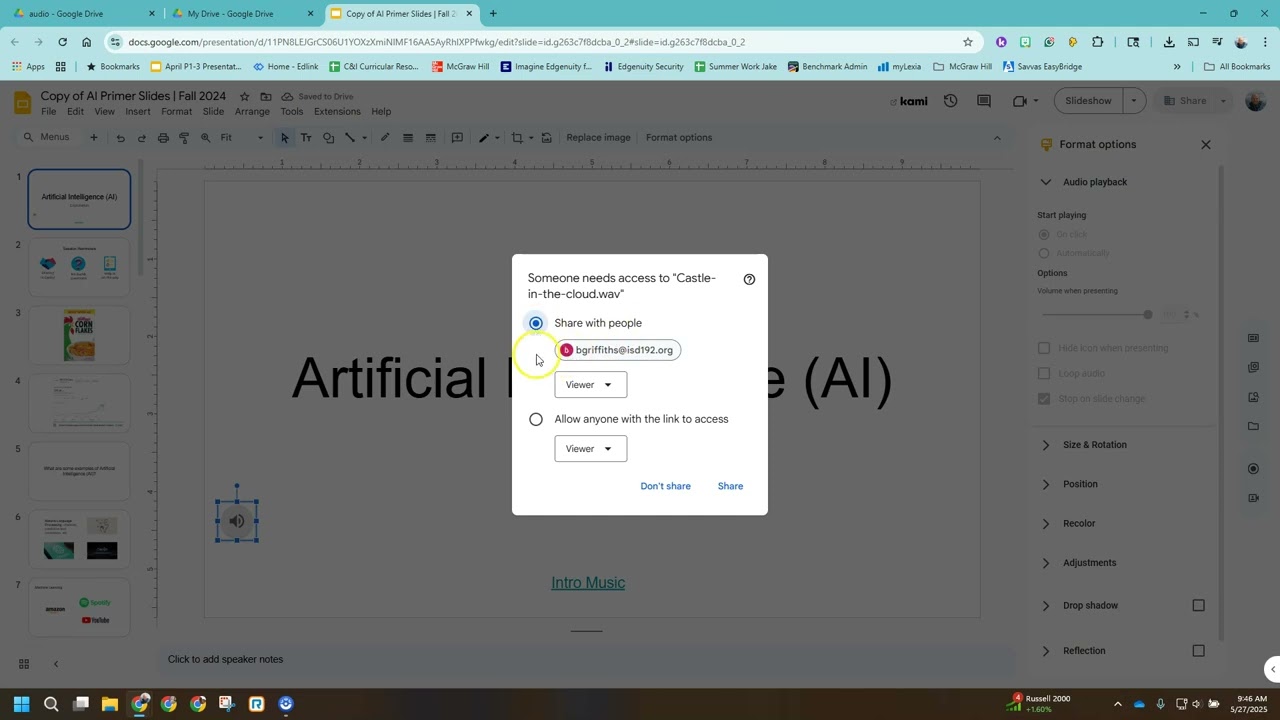Click the Zoom magnifier icon
The height and width of the screenshot is (720, 1280).
205,138
